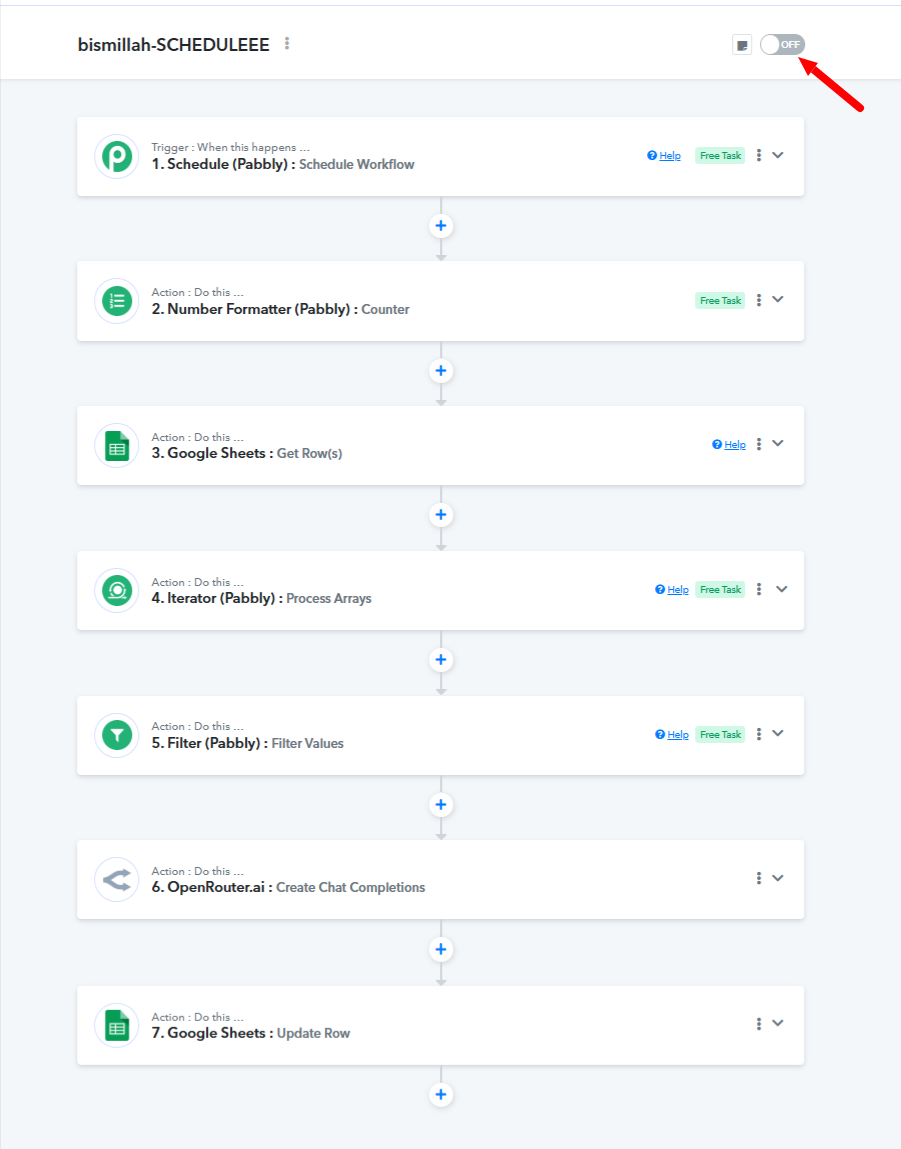
Task: Click the Iterator app icon
Action: (116, 590)
